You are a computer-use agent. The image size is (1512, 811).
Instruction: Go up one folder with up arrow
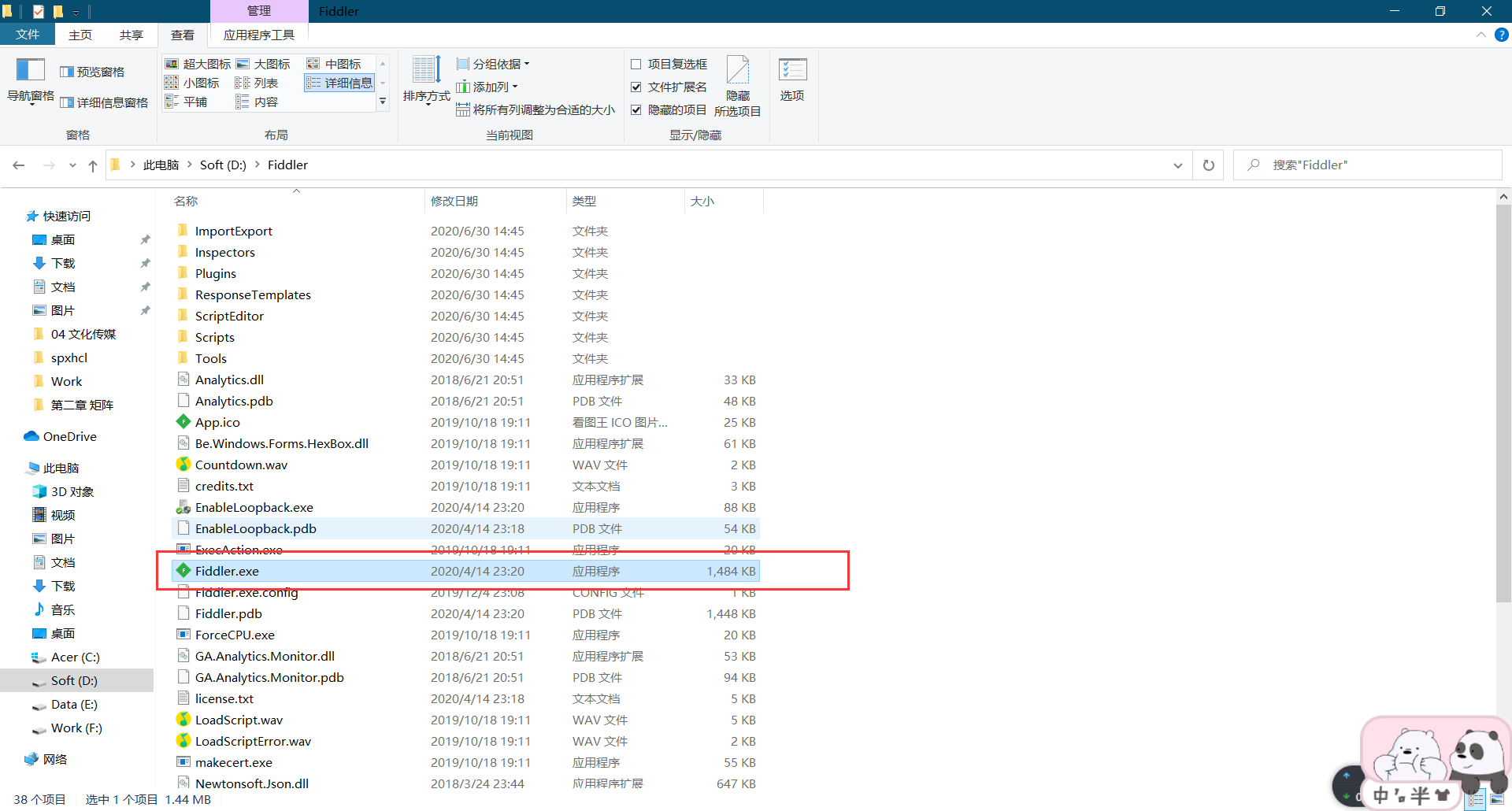[93, 165]
